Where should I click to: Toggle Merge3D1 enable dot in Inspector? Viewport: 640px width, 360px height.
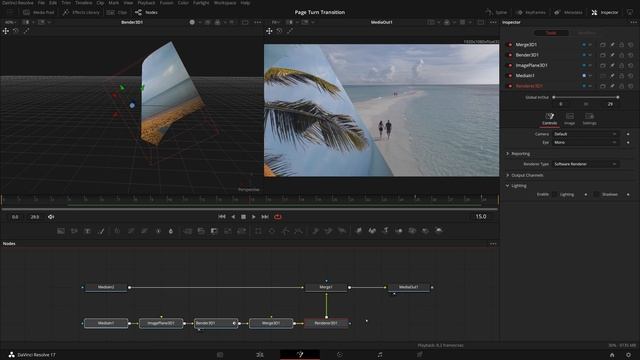click(510, 44)
